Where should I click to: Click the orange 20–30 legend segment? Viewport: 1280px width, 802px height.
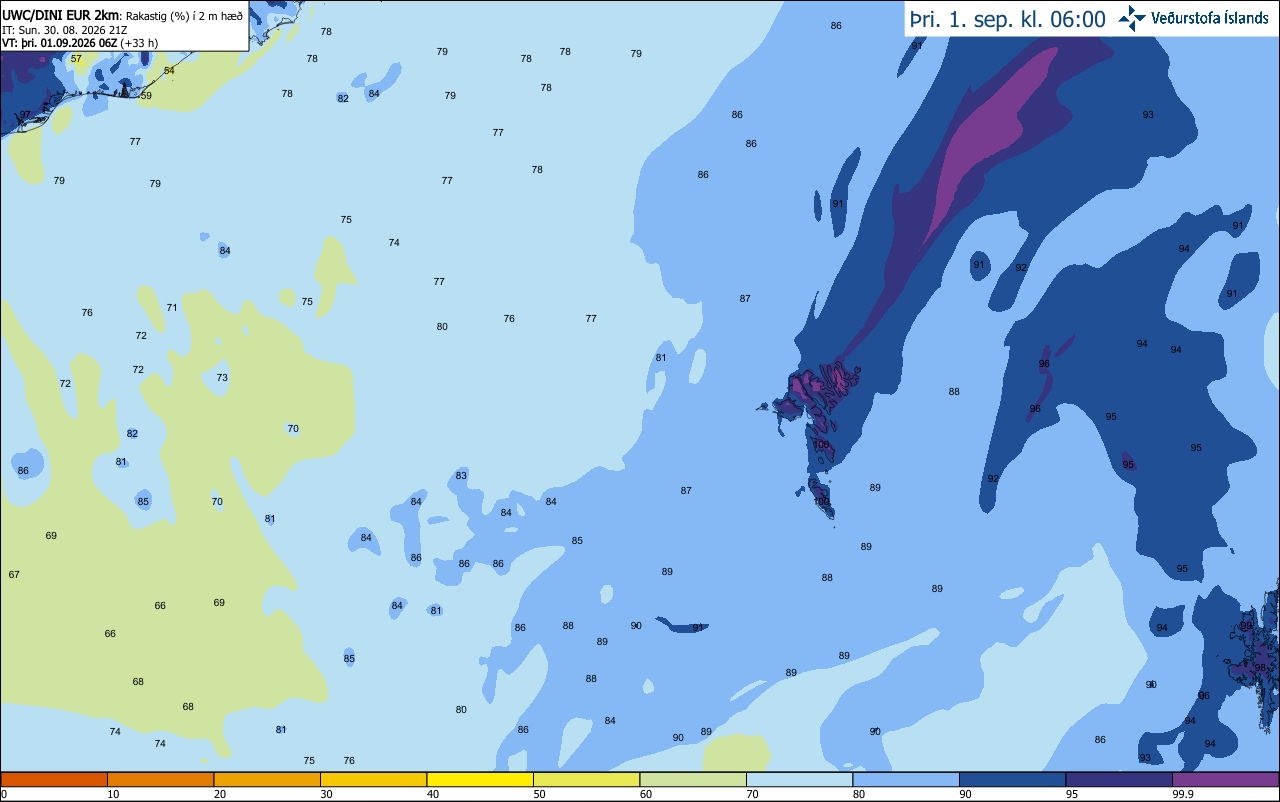267,779
